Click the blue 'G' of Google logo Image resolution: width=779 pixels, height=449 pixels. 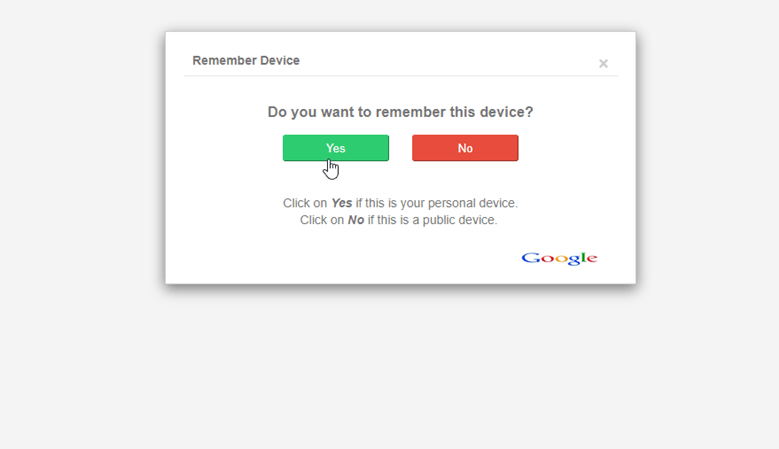pyautogui.click(x=531, y=258)
